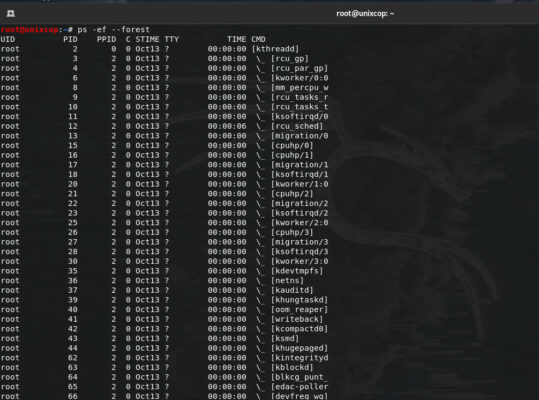539x400 pixels.
Task: Select the [oom_reaper] process entry
Action: pos(299,309)
